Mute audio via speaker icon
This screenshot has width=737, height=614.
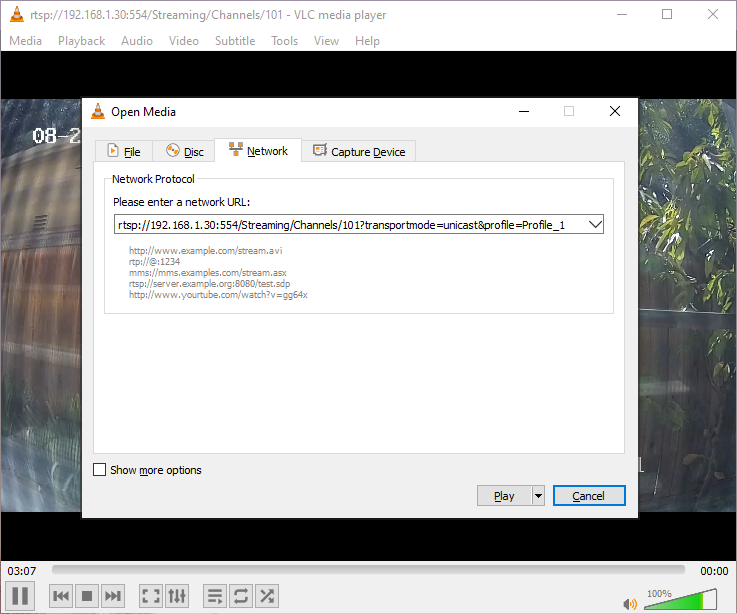(x=629, y=603)
